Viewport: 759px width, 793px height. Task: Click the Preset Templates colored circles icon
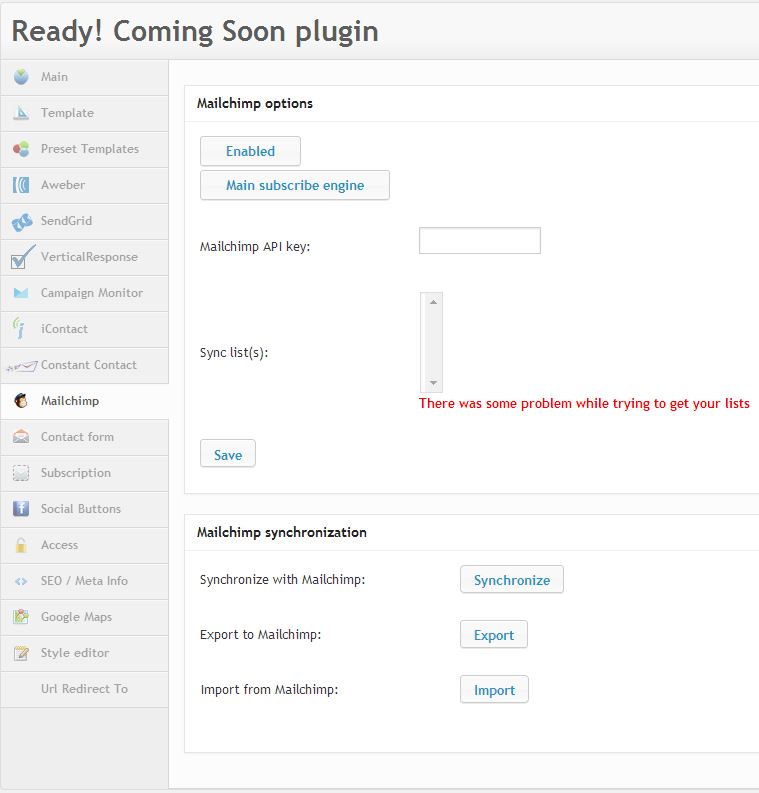click(x=21, y=149)
